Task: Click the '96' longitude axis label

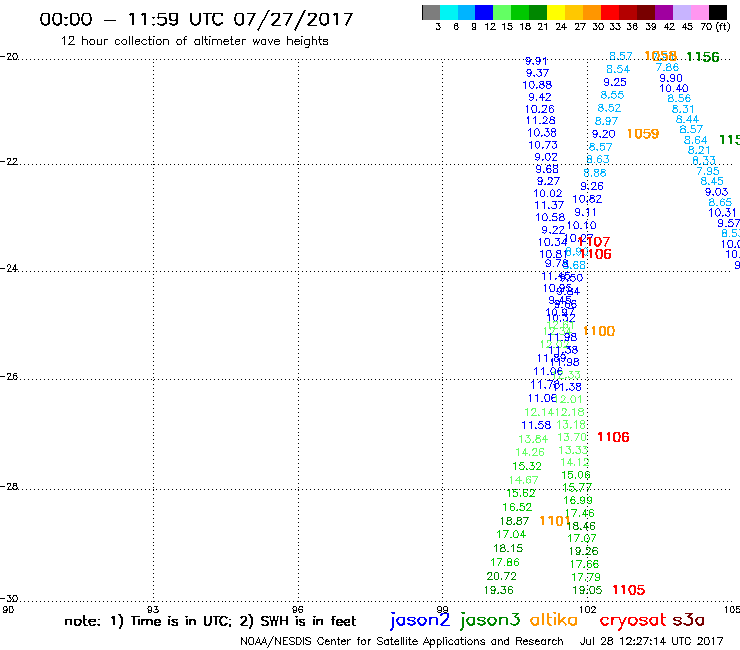Action: [x=298, y=609]
